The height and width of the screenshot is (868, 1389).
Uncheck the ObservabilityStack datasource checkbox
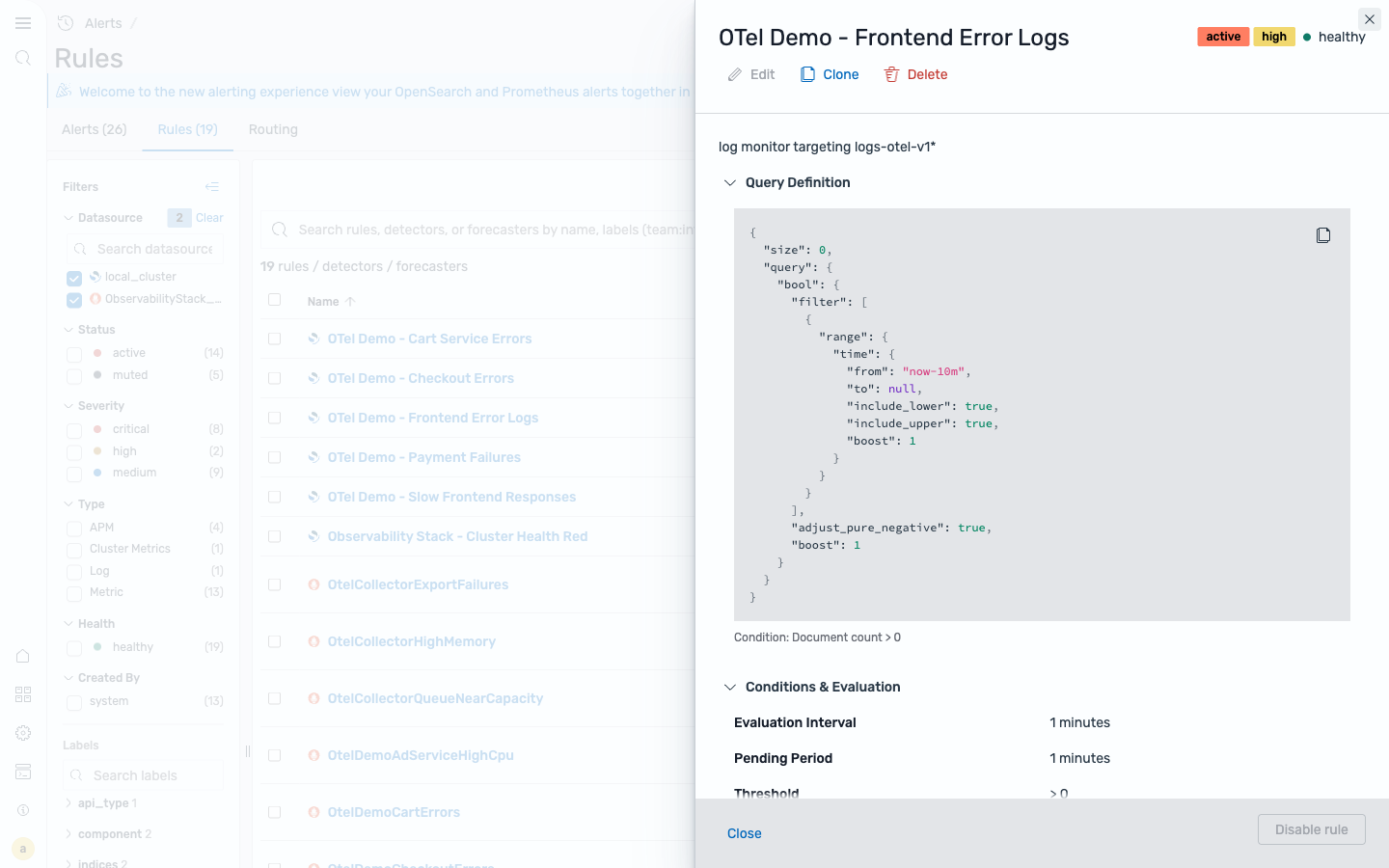74,300
